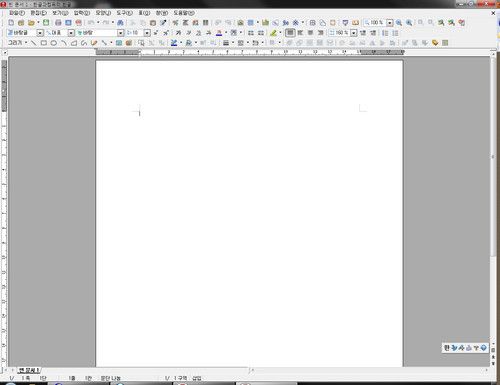Click the paste clipboard icon
Screen dimensions: 500x385
153,23
